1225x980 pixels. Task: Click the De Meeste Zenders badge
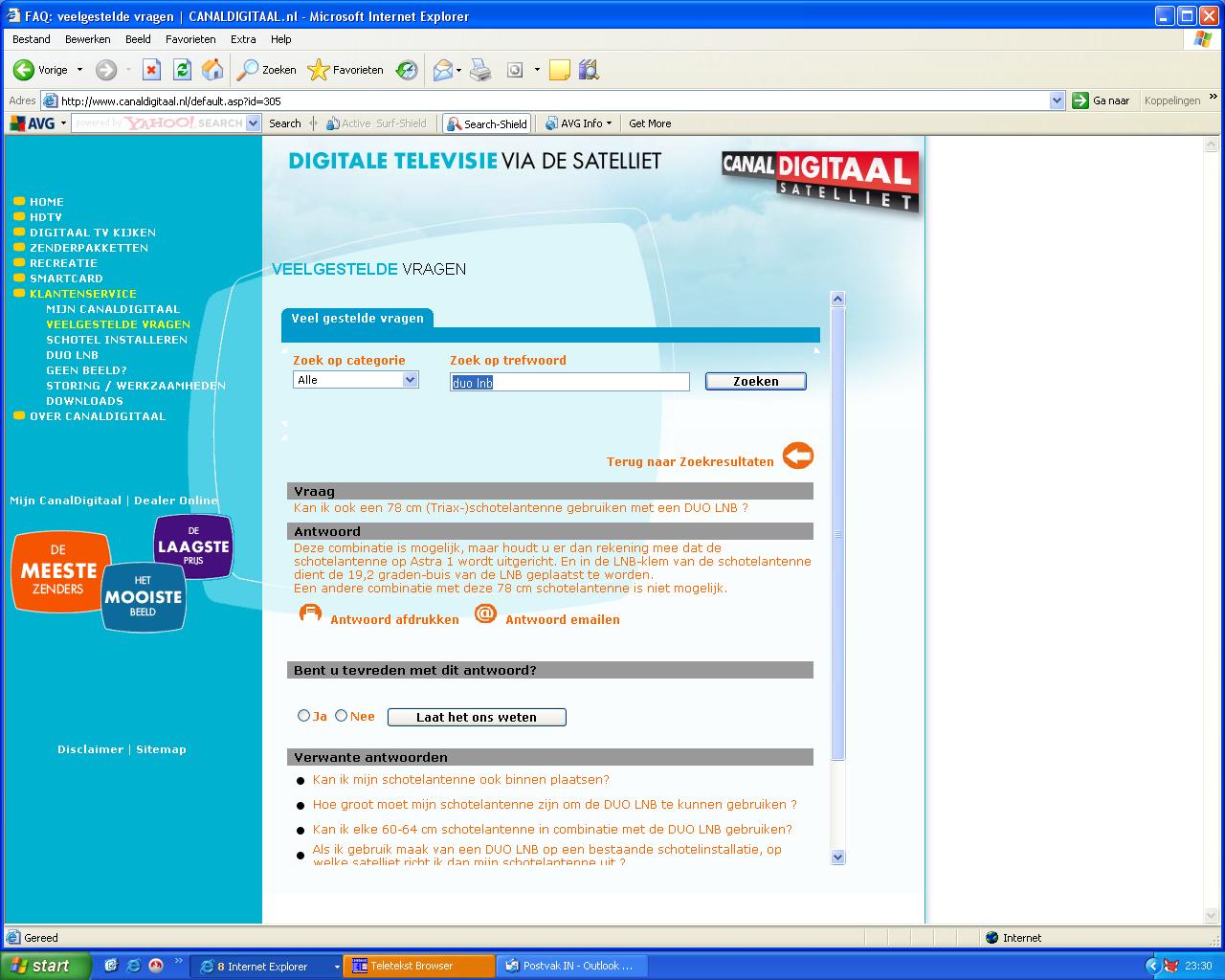(59, 572)
